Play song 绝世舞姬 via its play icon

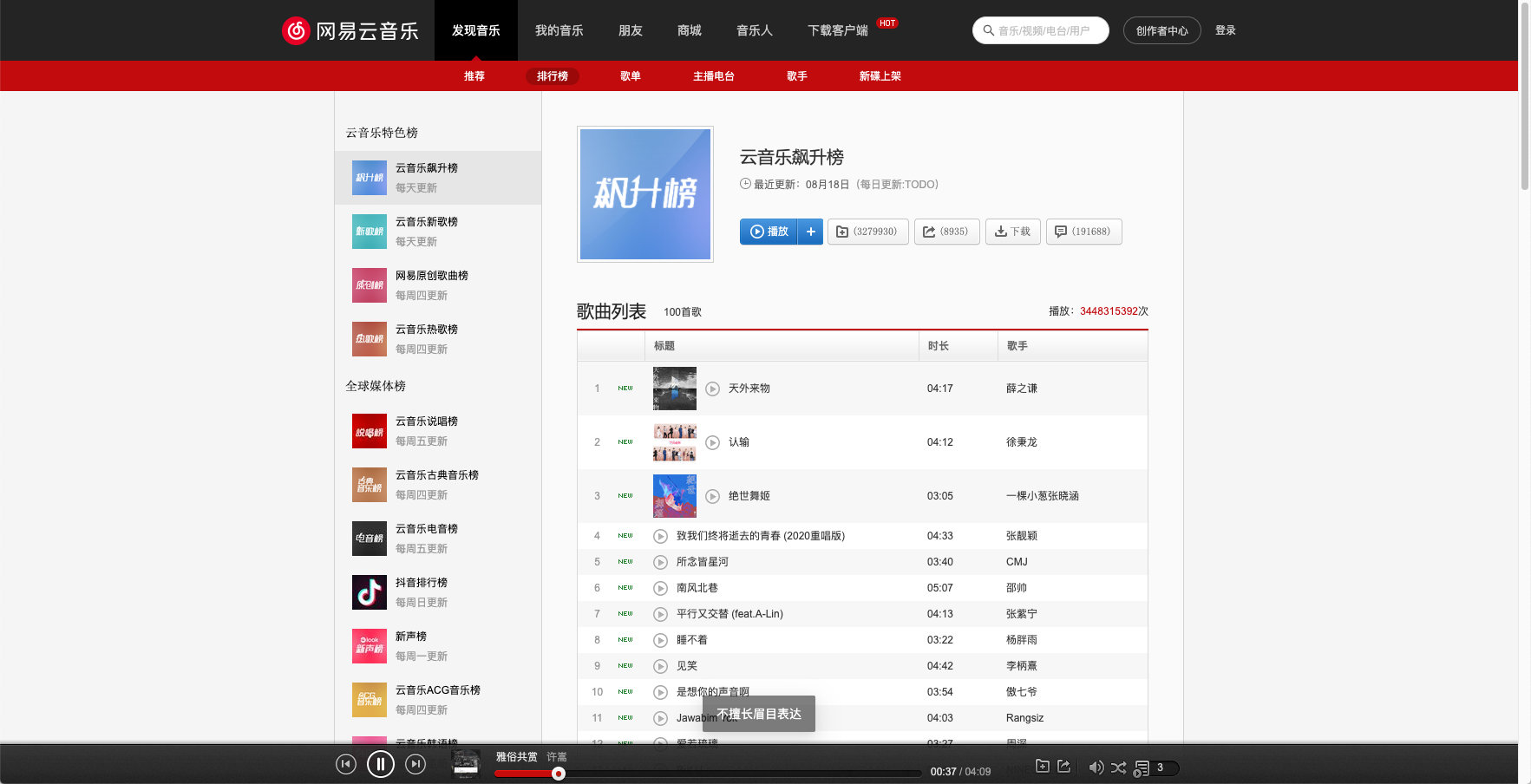[712, 496]
